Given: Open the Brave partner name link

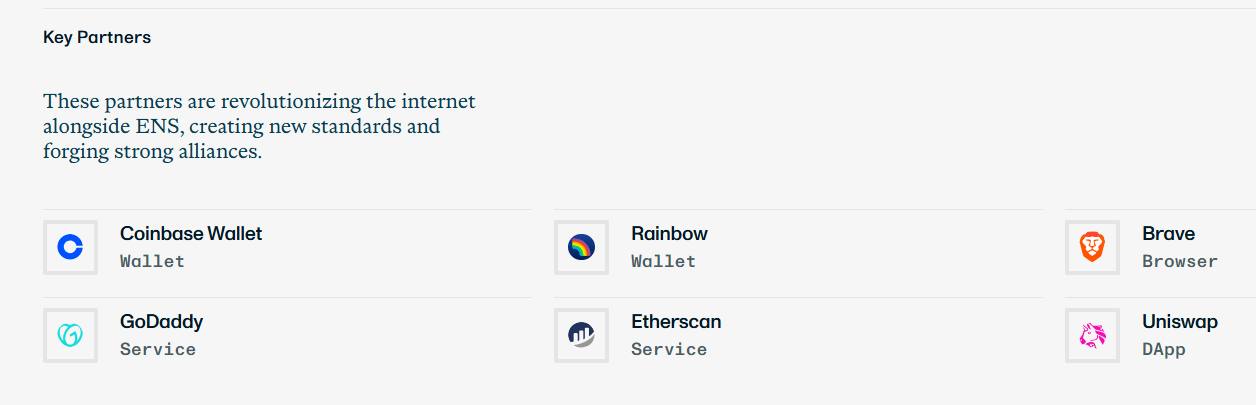Looking at the screenshot, I should coord(1168,234).
